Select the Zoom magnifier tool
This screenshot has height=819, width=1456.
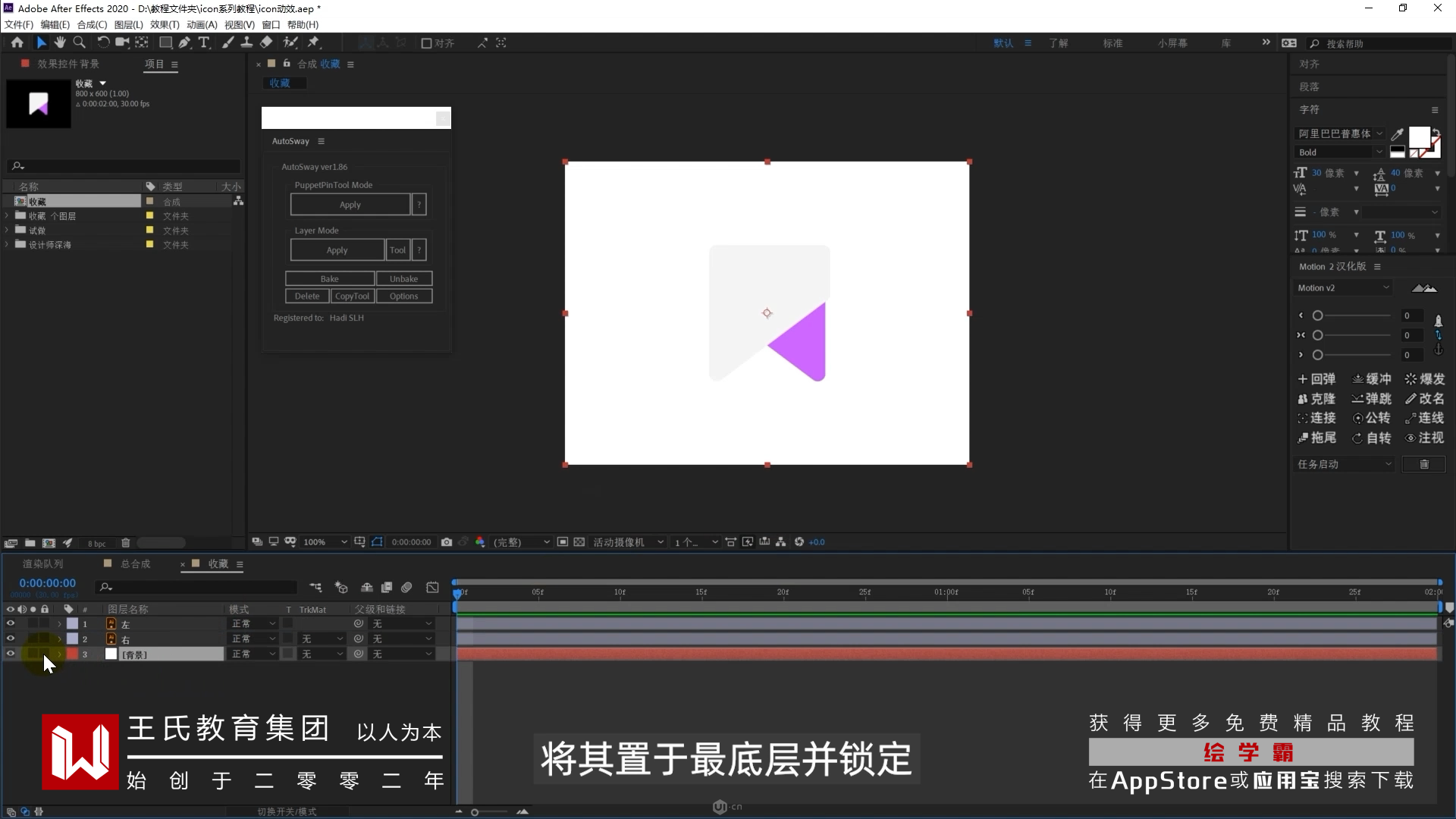coord(79,42)
